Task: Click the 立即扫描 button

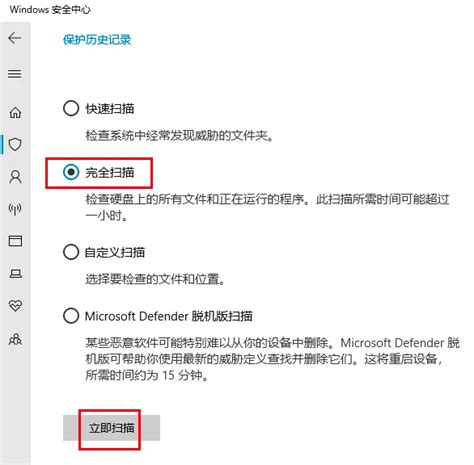Action: click(x=111, y=428)
